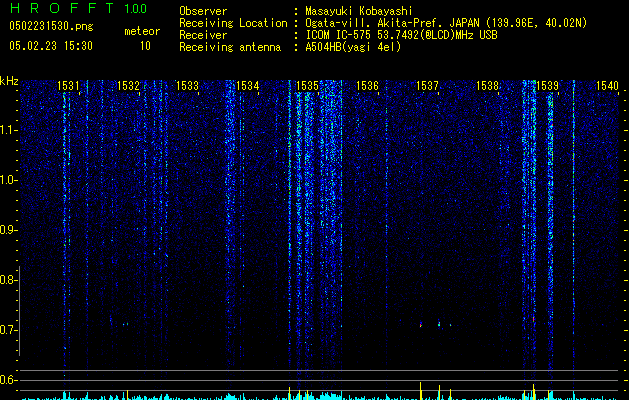Image resolution: width=629 pixels, height=400 pixels.
Task: Click the date stamp 05.02.23 15:30
Action: (51, 46)
